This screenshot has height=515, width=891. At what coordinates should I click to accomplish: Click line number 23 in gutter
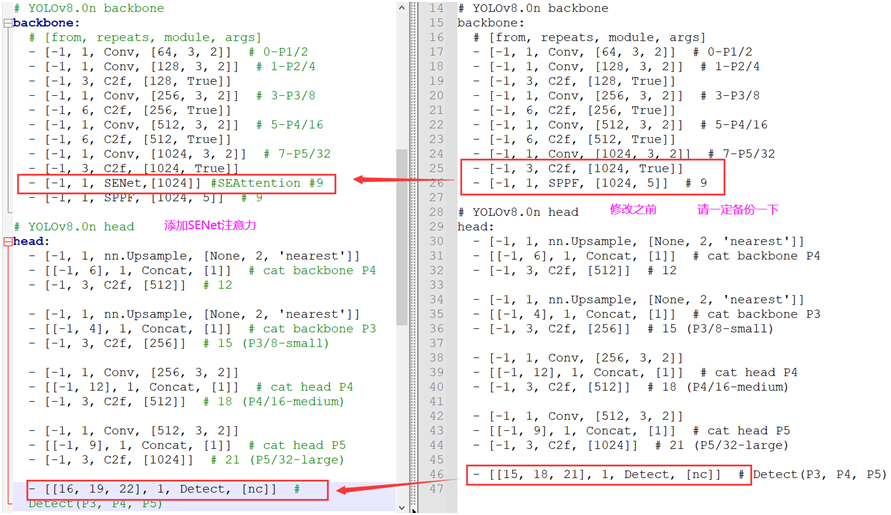[436, 139]
